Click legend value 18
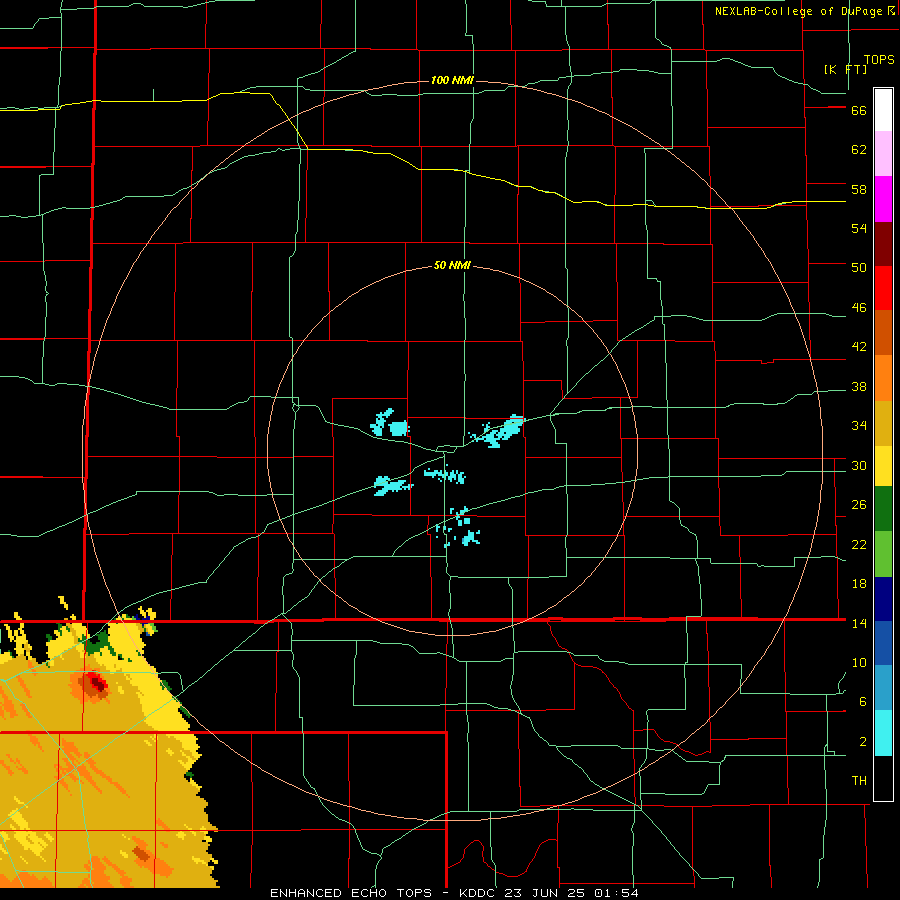The width and height of the screenshot is (900, 900). (859, 584)
